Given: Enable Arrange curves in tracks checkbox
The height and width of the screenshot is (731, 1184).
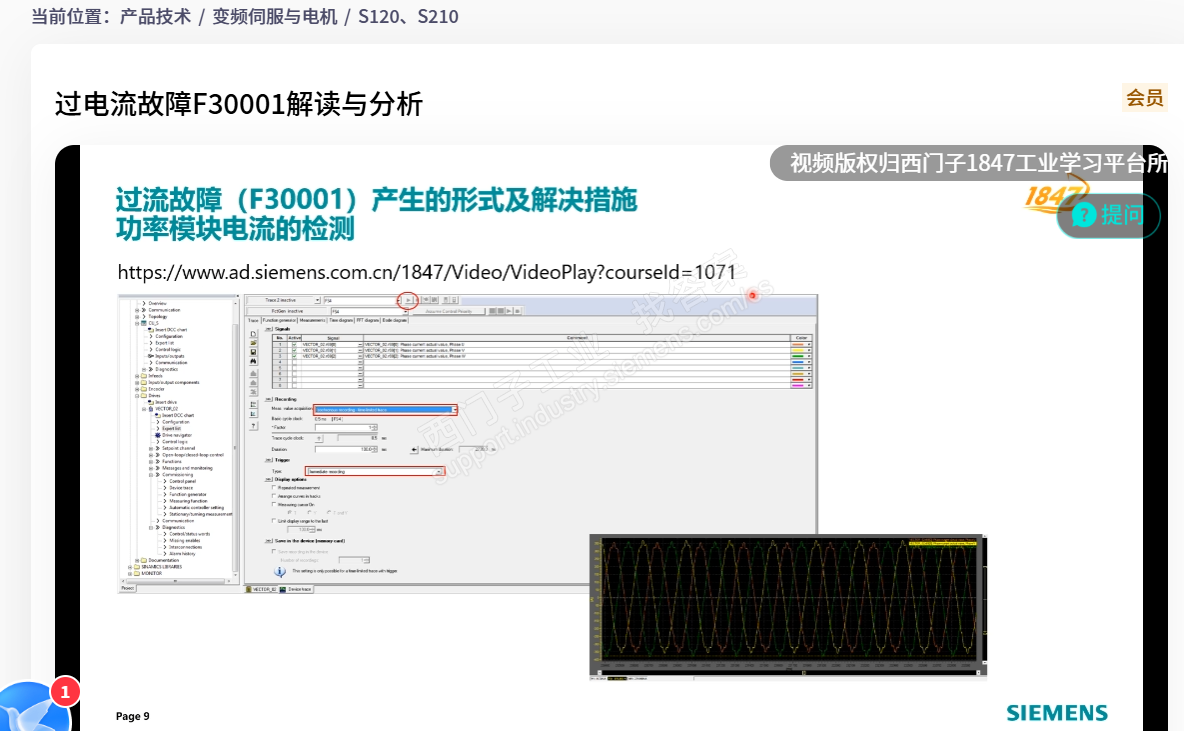Looking at the screenshot, I should point(274,495).
